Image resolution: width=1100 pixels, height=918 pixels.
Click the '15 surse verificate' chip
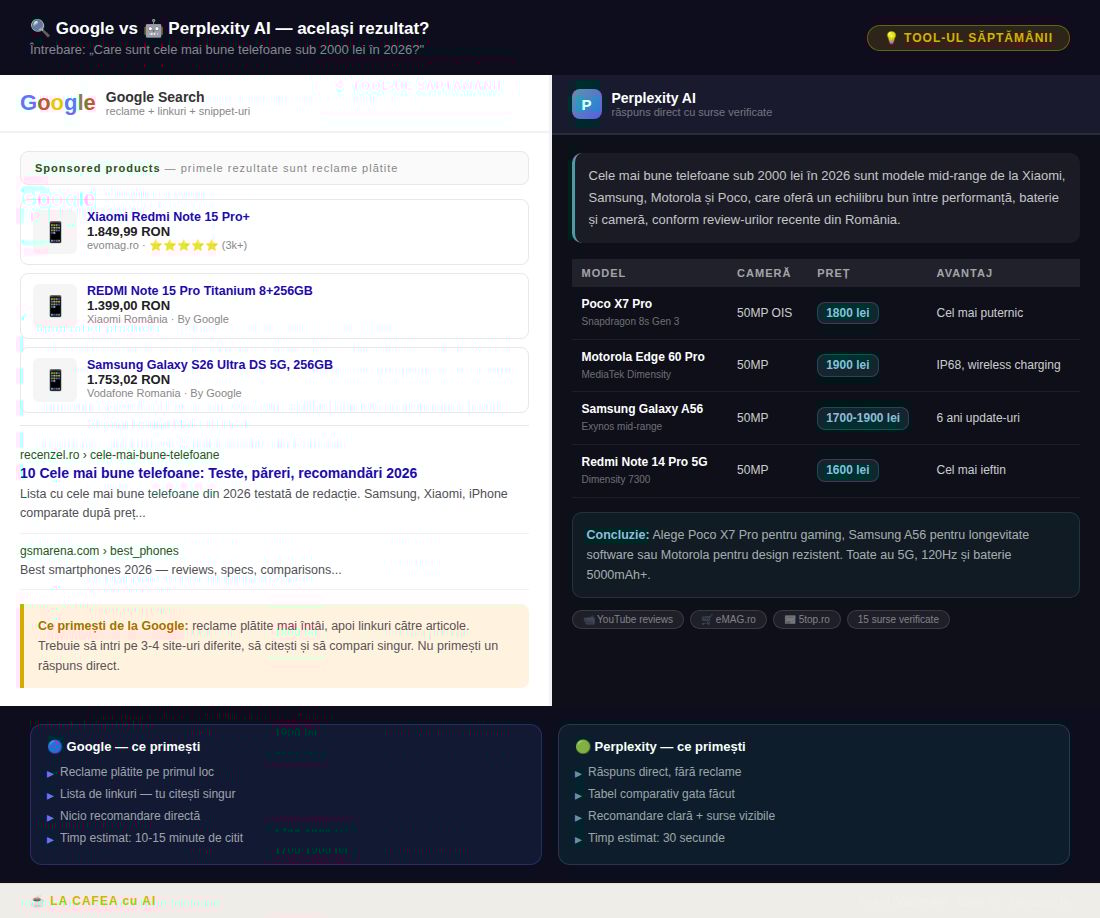click(898, 619)
